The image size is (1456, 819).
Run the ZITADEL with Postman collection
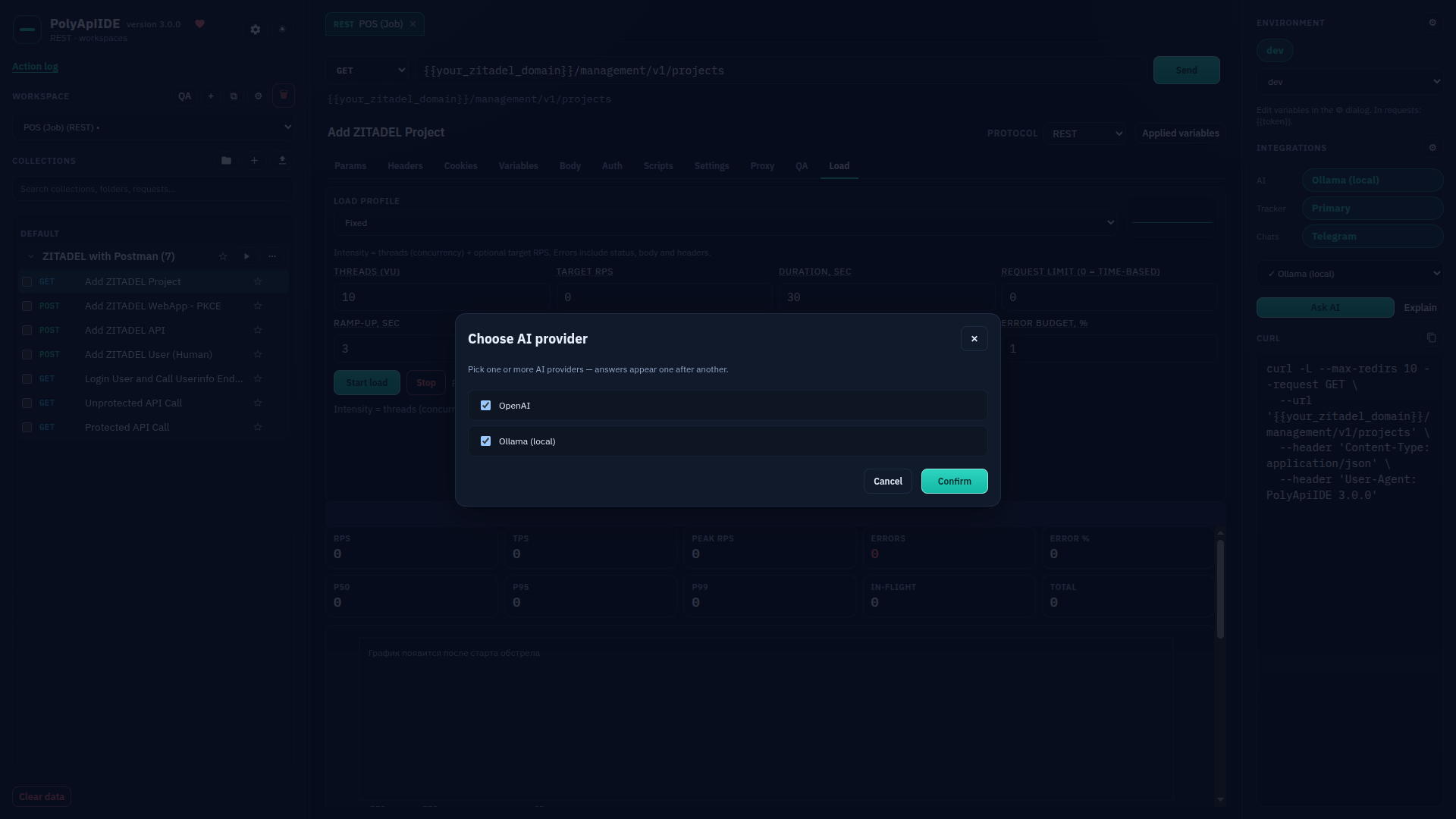(x=246, y=256)
